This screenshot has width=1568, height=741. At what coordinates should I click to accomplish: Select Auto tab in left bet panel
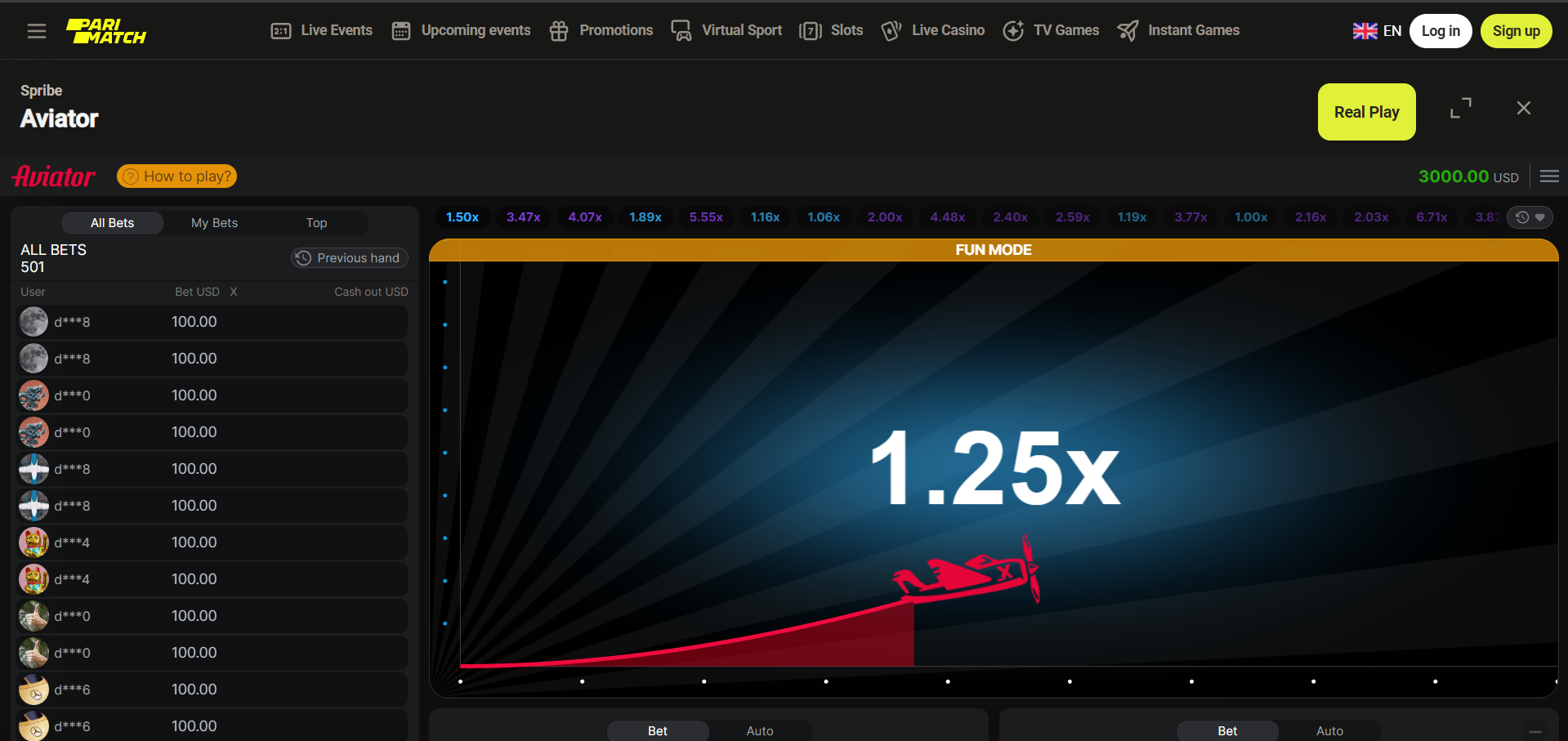(x=760, y=731)
